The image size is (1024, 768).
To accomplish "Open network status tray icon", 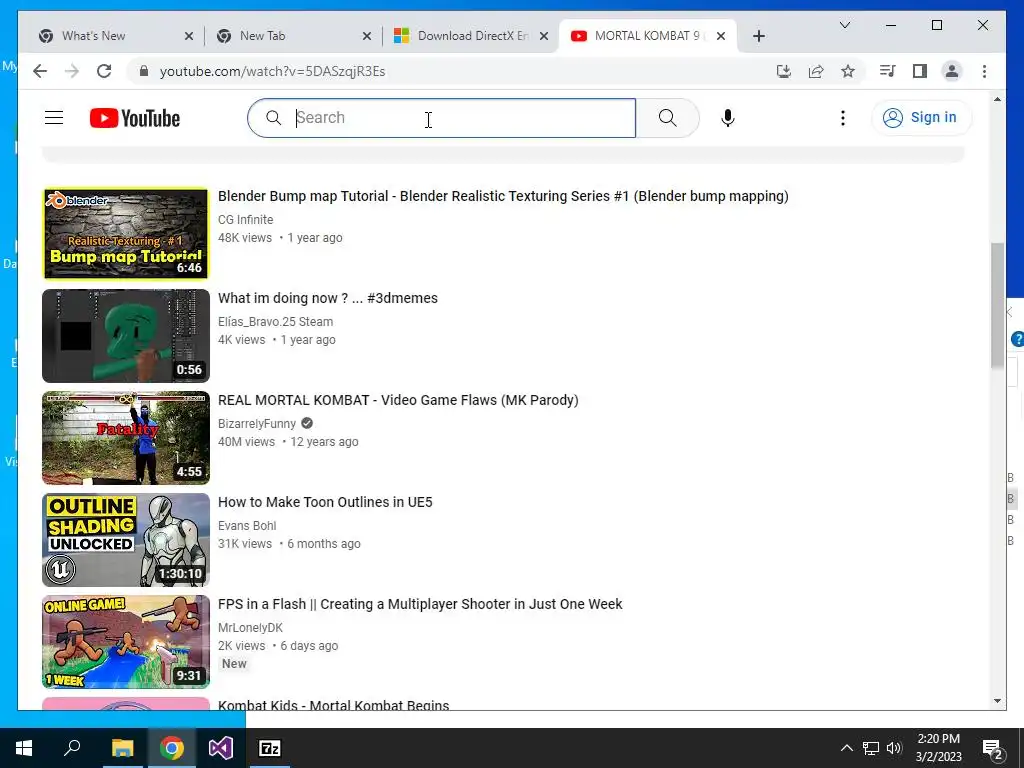I will (x=871, y=748).
